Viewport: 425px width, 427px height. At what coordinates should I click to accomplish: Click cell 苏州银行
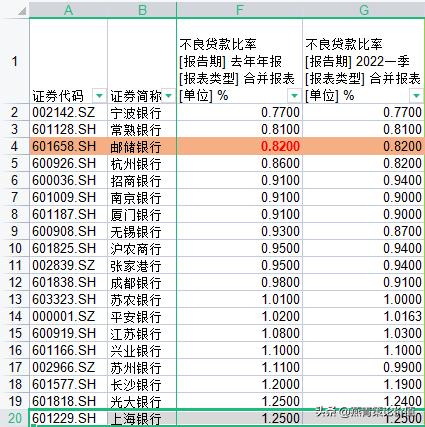(x=142, y=367)
